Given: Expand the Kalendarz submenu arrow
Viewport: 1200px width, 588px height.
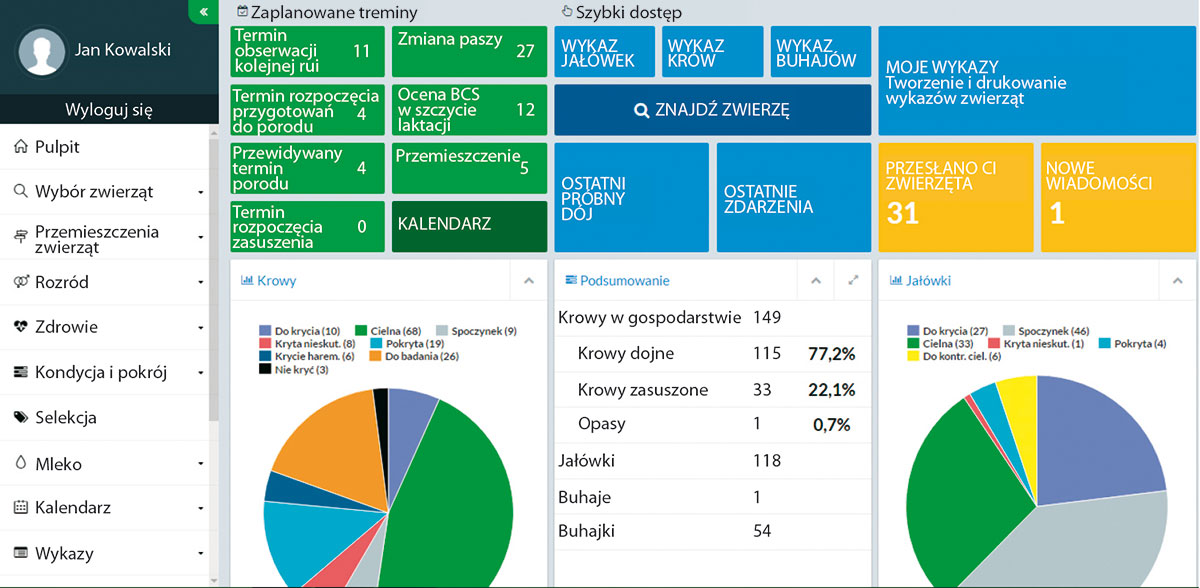Looking at the screenshot, I should pos(201,509).
